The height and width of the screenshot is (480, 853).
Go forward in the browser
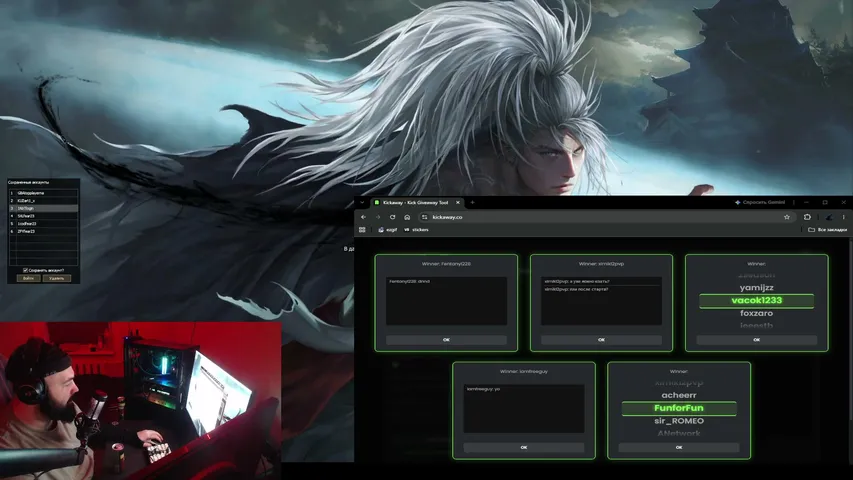(x=378, y=217)
